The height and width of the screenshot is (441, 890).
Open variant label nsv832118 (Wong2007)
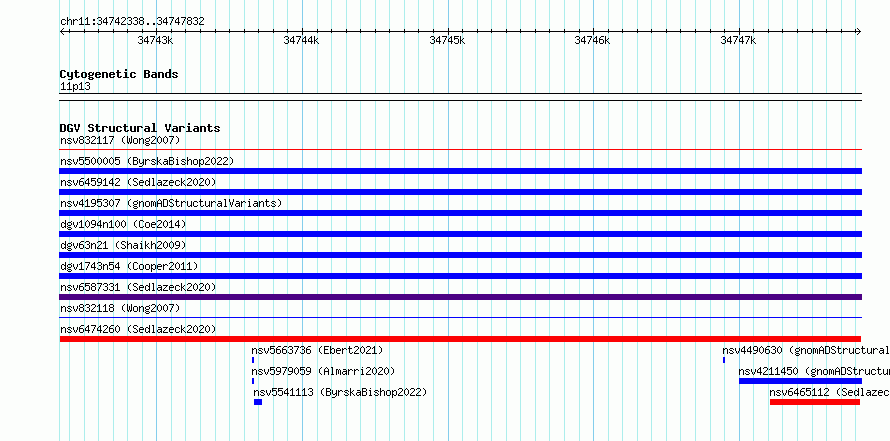click(x=120, y=308)
